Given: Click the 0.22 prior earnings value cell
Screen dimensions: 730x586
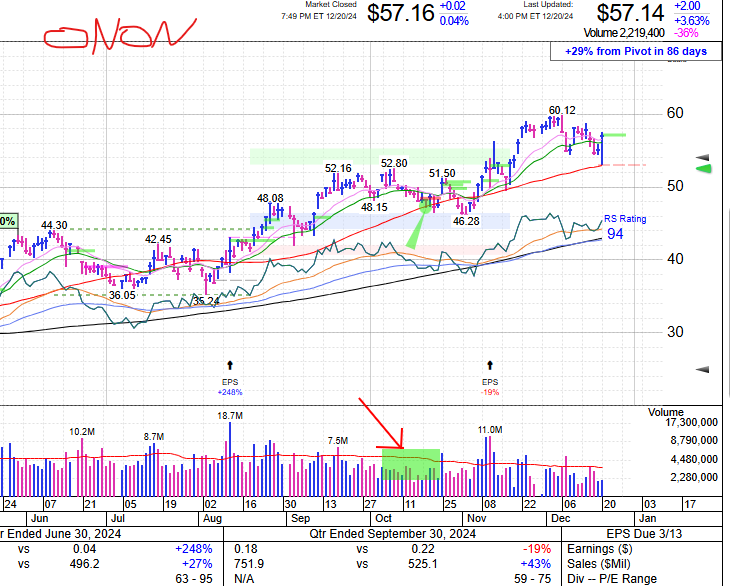Looking at the screenshot, I should 423,549.
